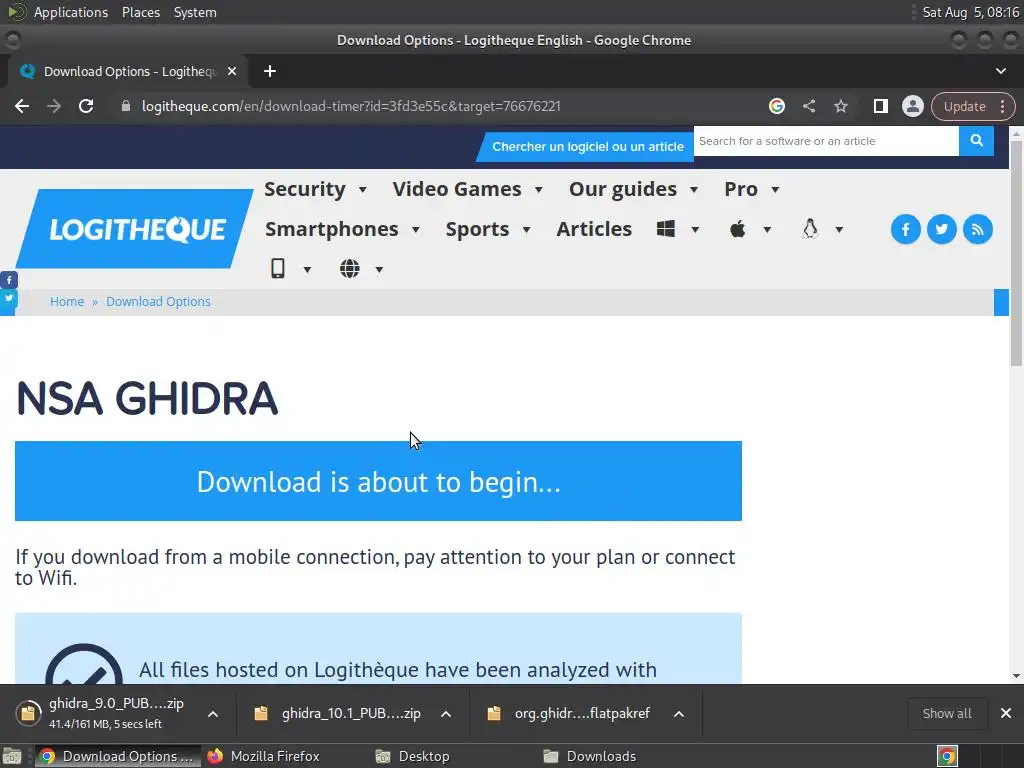Expand the Our guides menu arrow
This screenshot has height=768, width=1024.
coord(694,190)
